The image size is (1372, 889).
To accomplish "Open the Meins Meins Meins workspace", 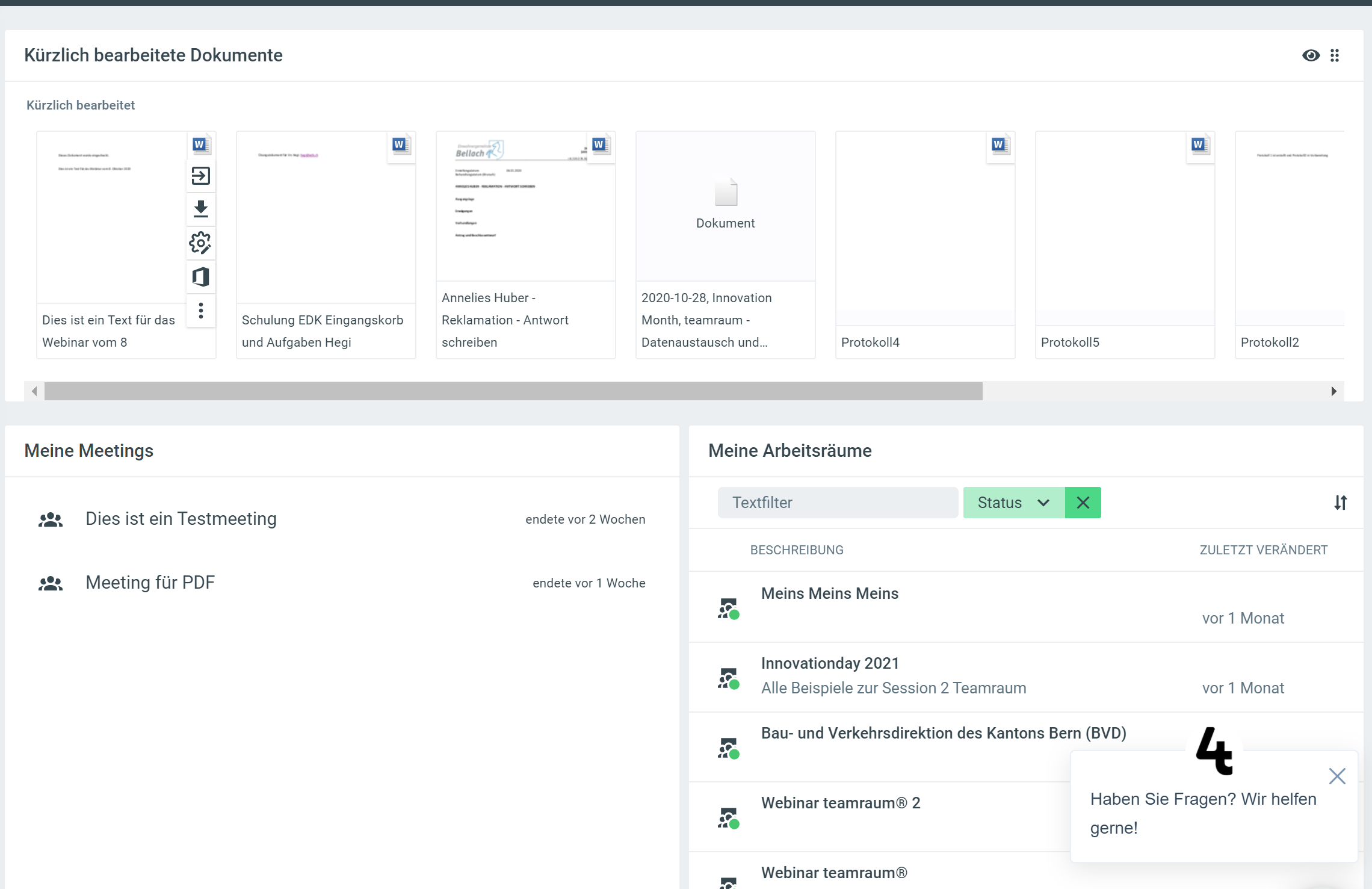I will [829, 593].
